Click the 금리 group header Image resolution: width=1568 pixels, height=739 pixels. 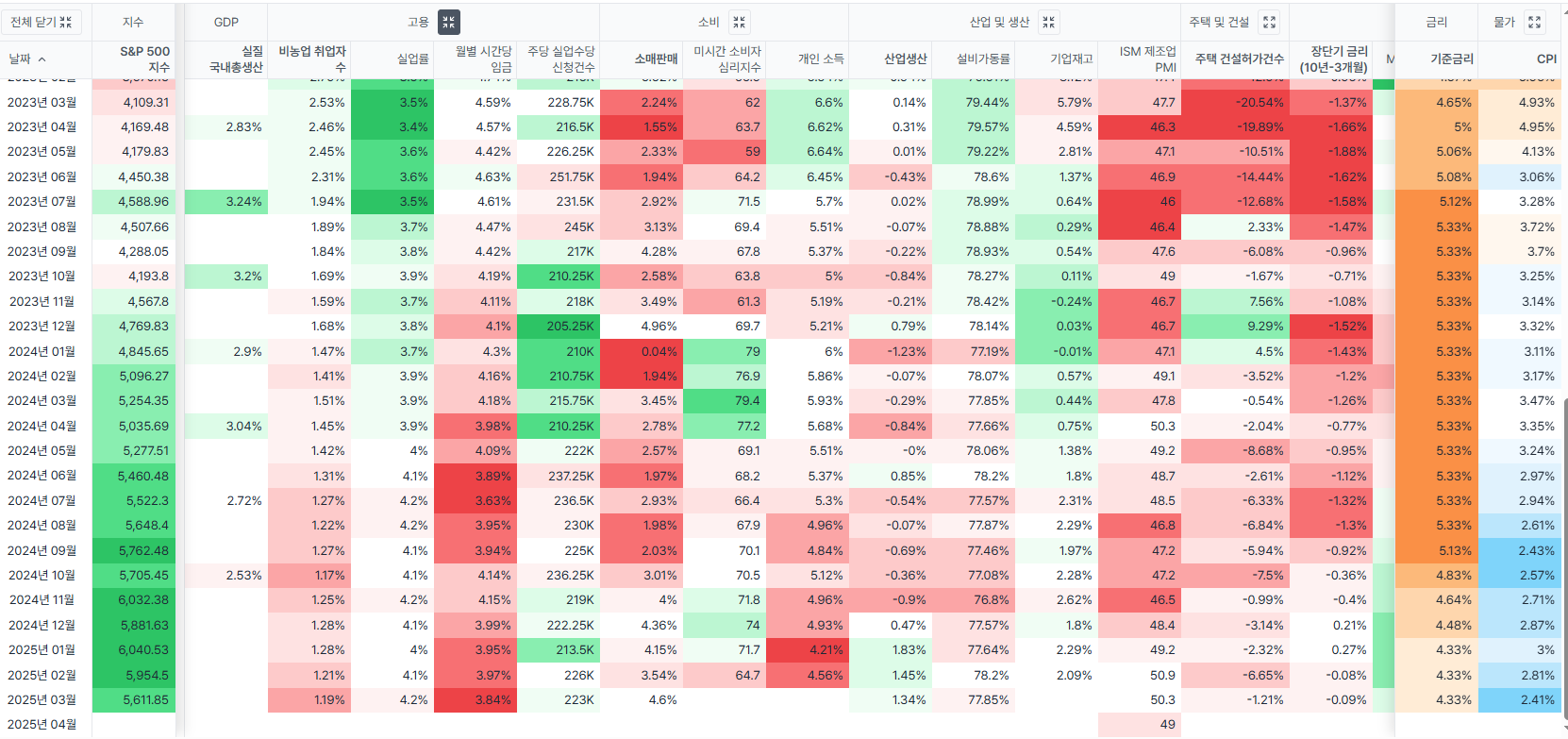point(1436,22)
